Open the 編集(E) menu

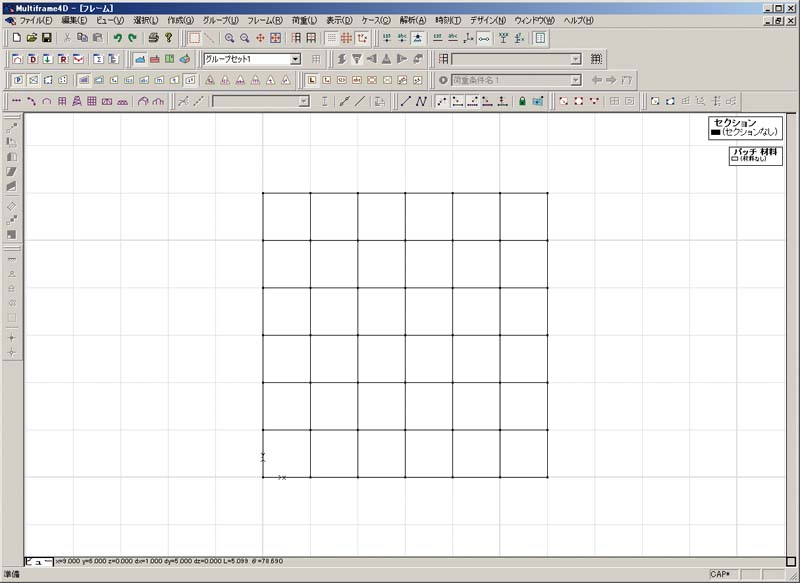[x=74, y=20]
